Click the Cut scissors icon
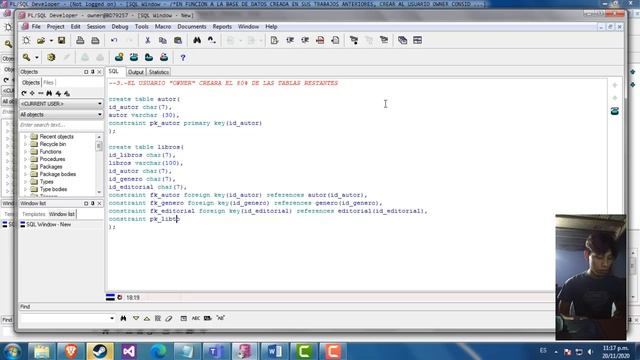Viewport: 640px width, 360px height. click(147, 40)
